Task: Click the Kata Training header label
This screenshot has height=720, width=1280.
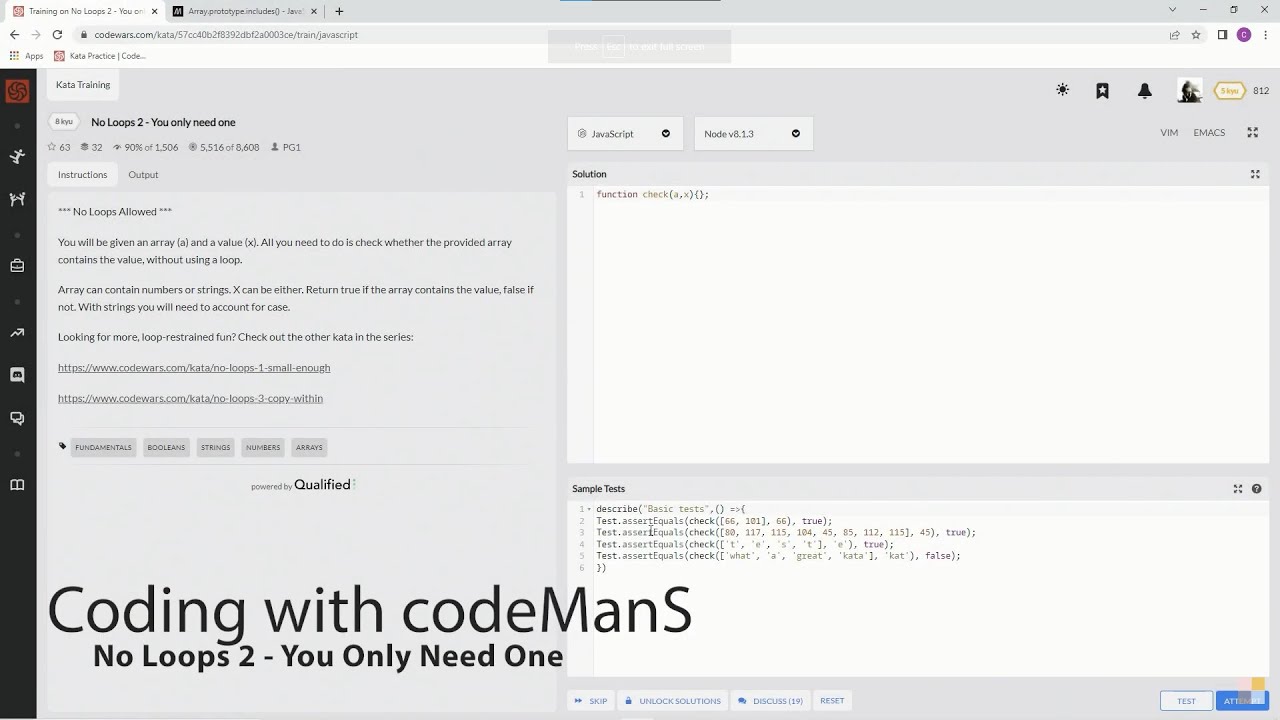Action: coord(83,85)
